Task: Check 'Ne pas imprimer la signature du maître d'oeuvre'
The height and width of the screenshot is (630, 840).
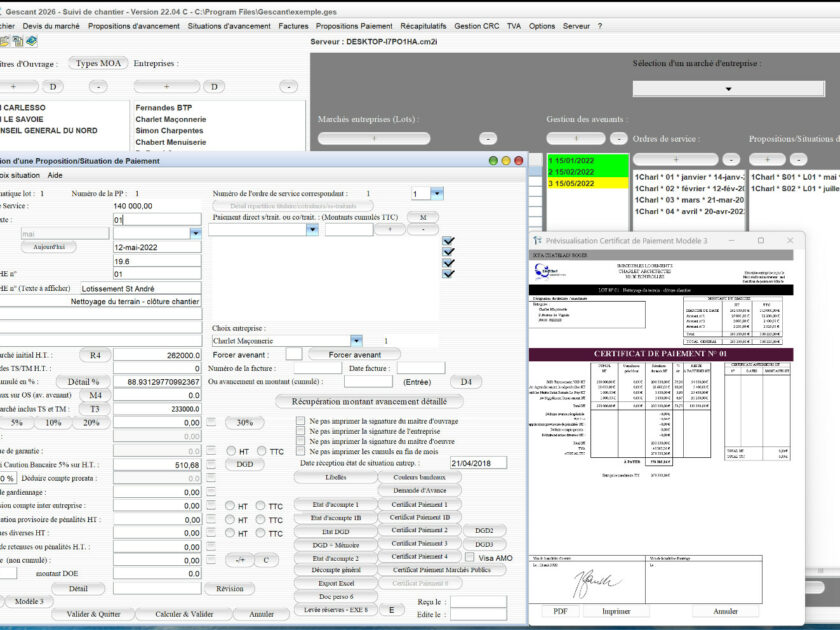Action: 301,441
